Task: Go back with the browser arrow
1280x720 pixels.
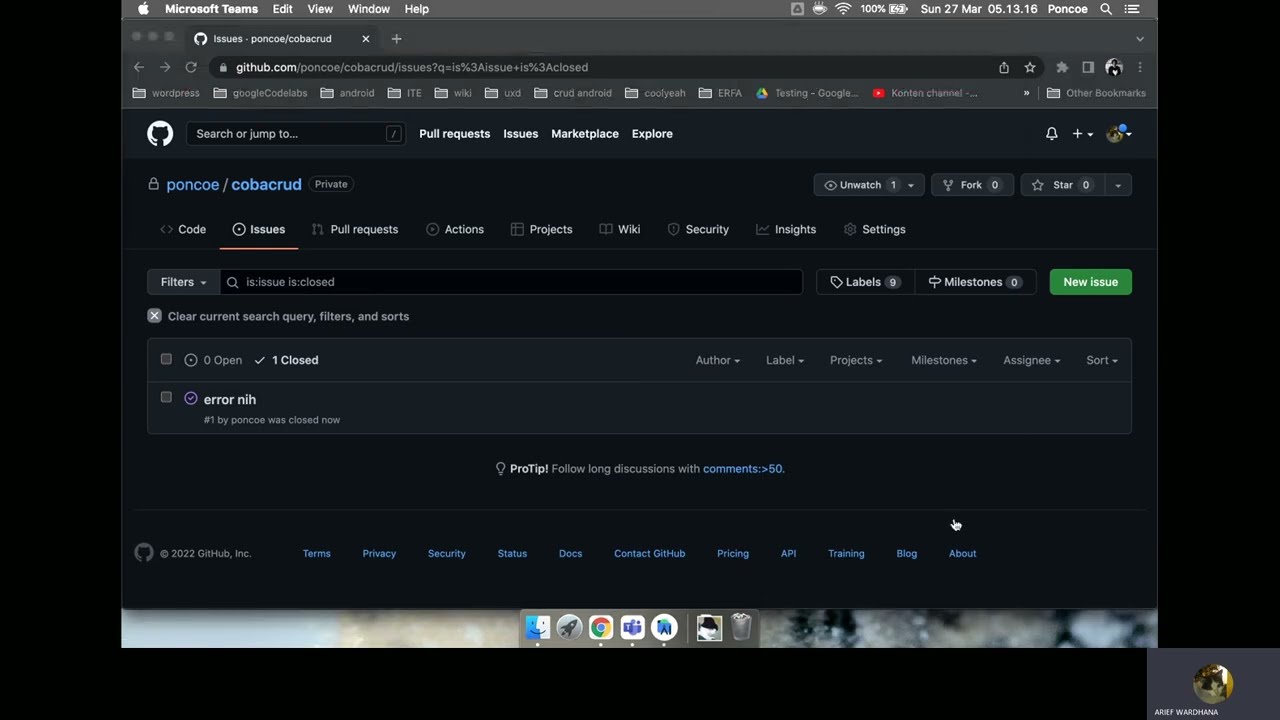Action: coord(139,67)
